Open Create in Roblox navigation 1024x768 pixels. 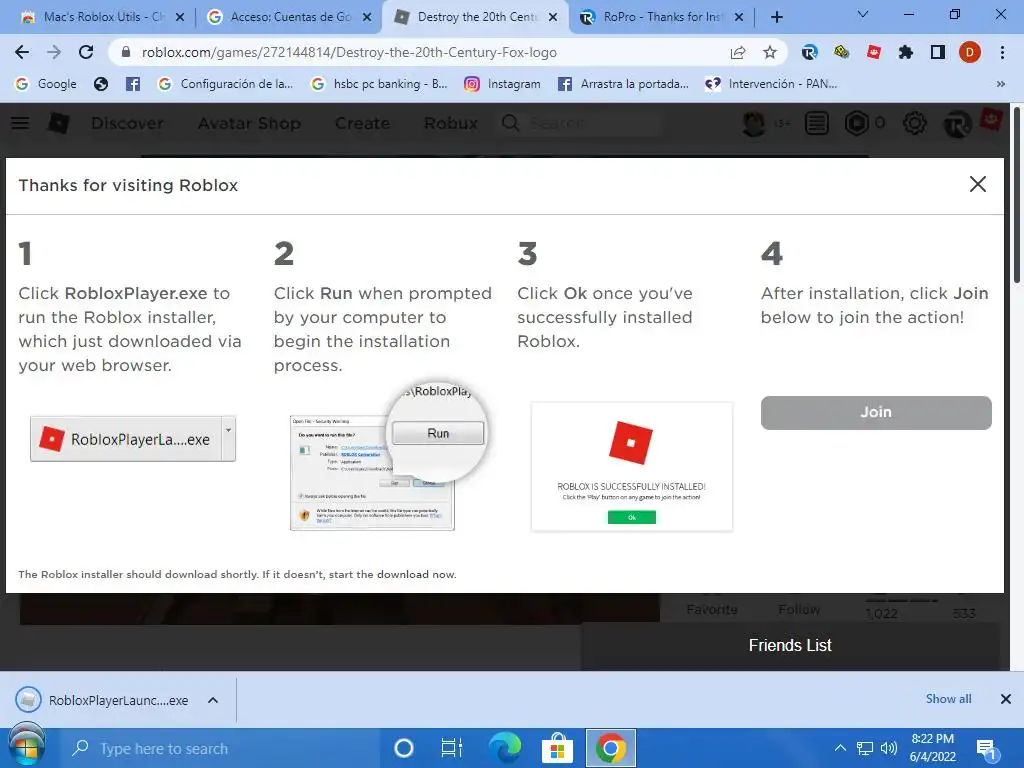362,123
